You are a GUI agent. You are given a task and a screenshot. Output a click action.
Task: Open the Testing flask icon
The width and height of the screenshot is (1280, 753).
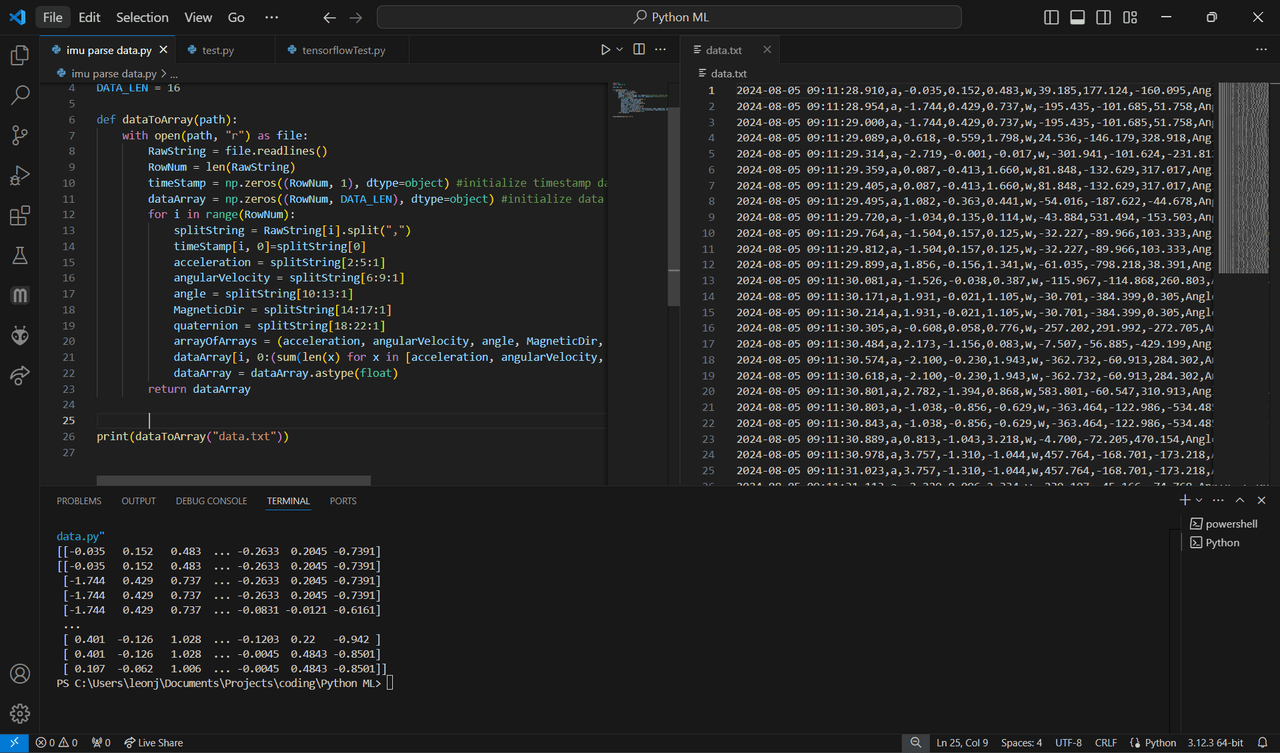click(19, 256)
